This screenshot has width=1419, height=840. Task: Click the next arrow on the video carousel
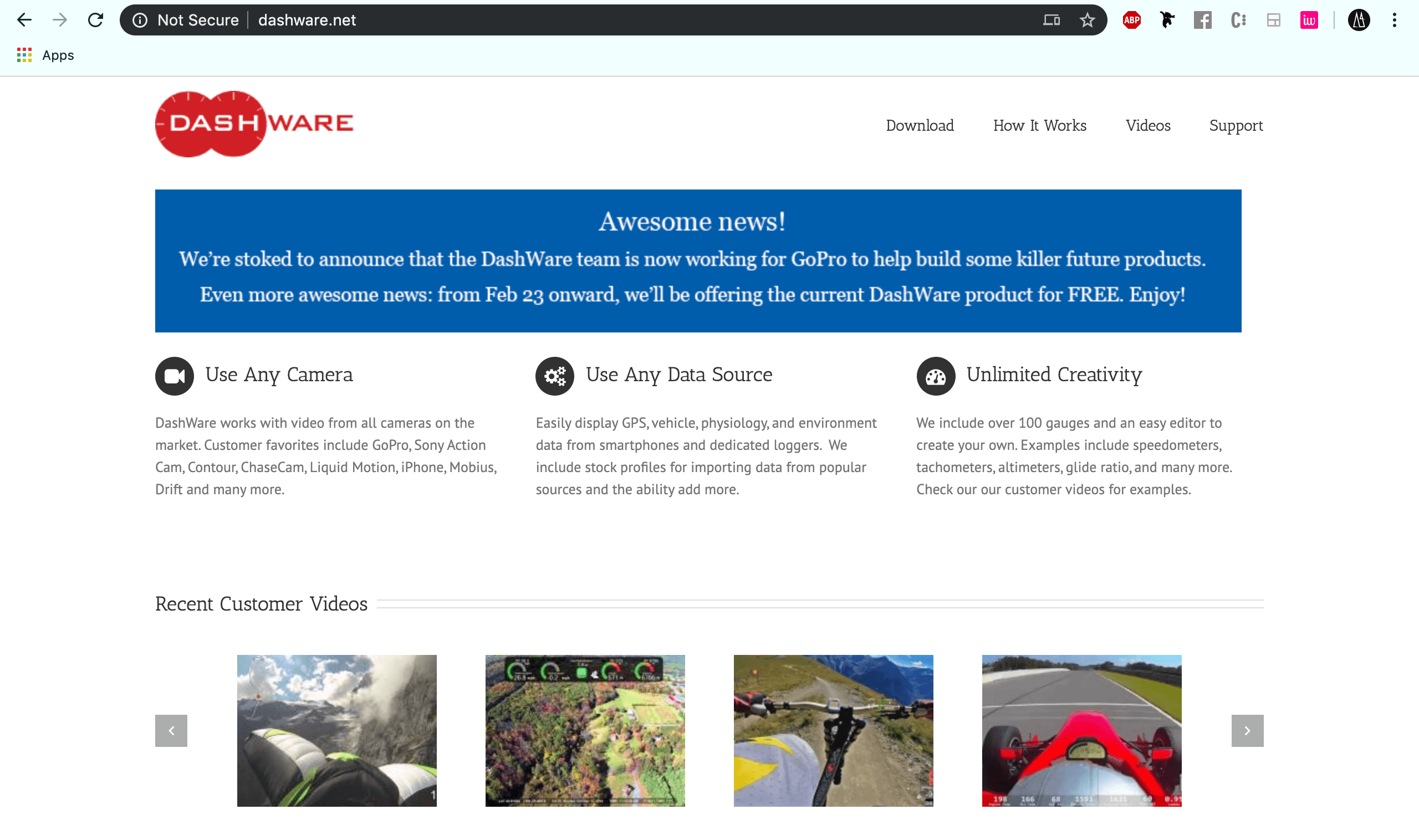point(1247,731)
